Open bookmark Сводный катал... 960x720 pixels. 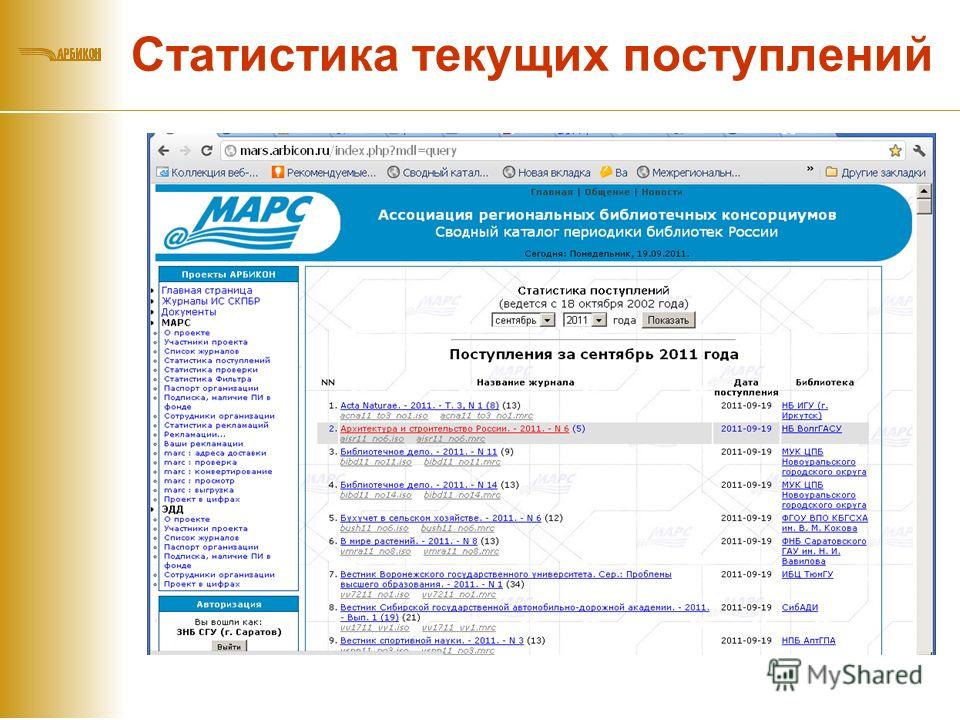(438, 173)
